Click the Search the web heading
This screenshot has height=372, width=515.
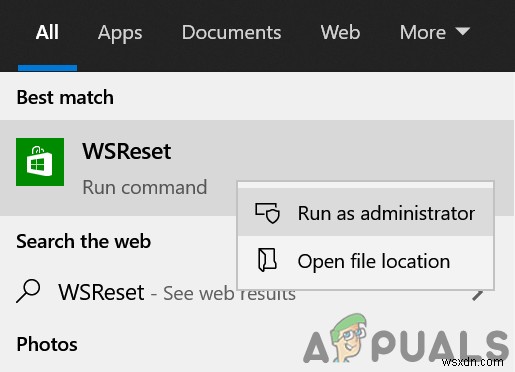click(84, 241)
